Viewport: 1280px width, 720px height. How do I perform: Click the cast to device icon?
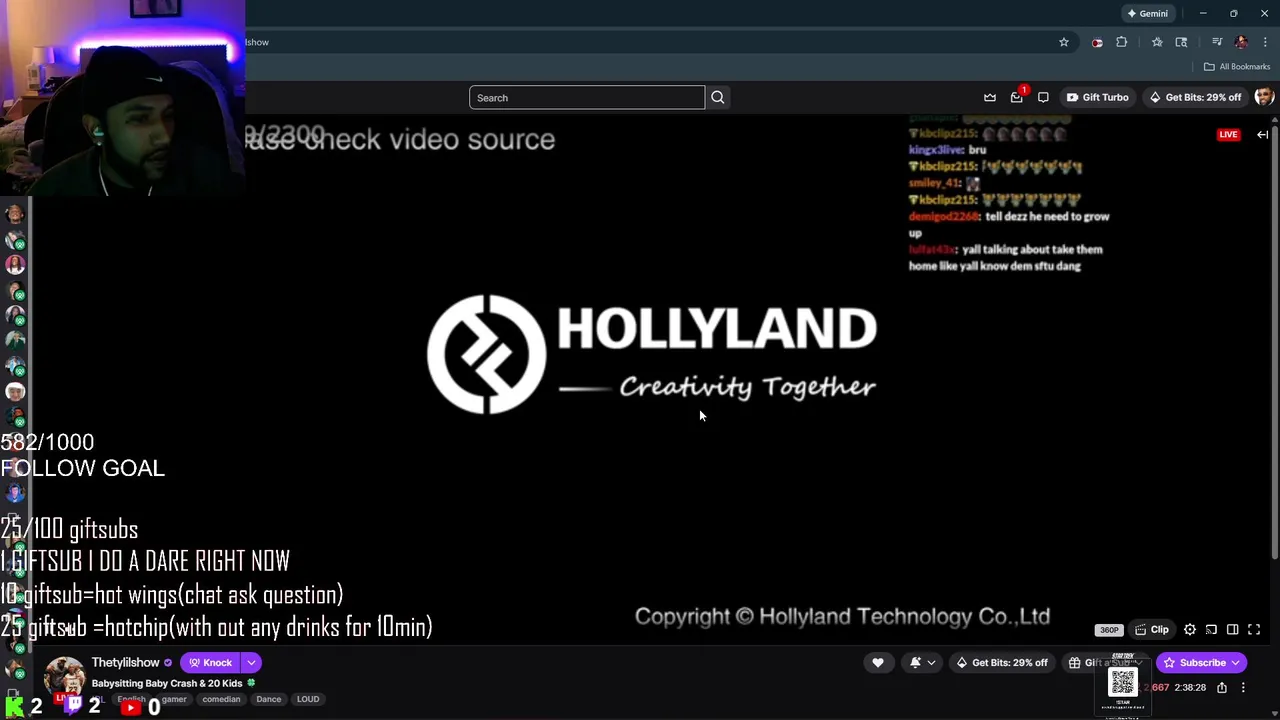tap(1211, 630)
